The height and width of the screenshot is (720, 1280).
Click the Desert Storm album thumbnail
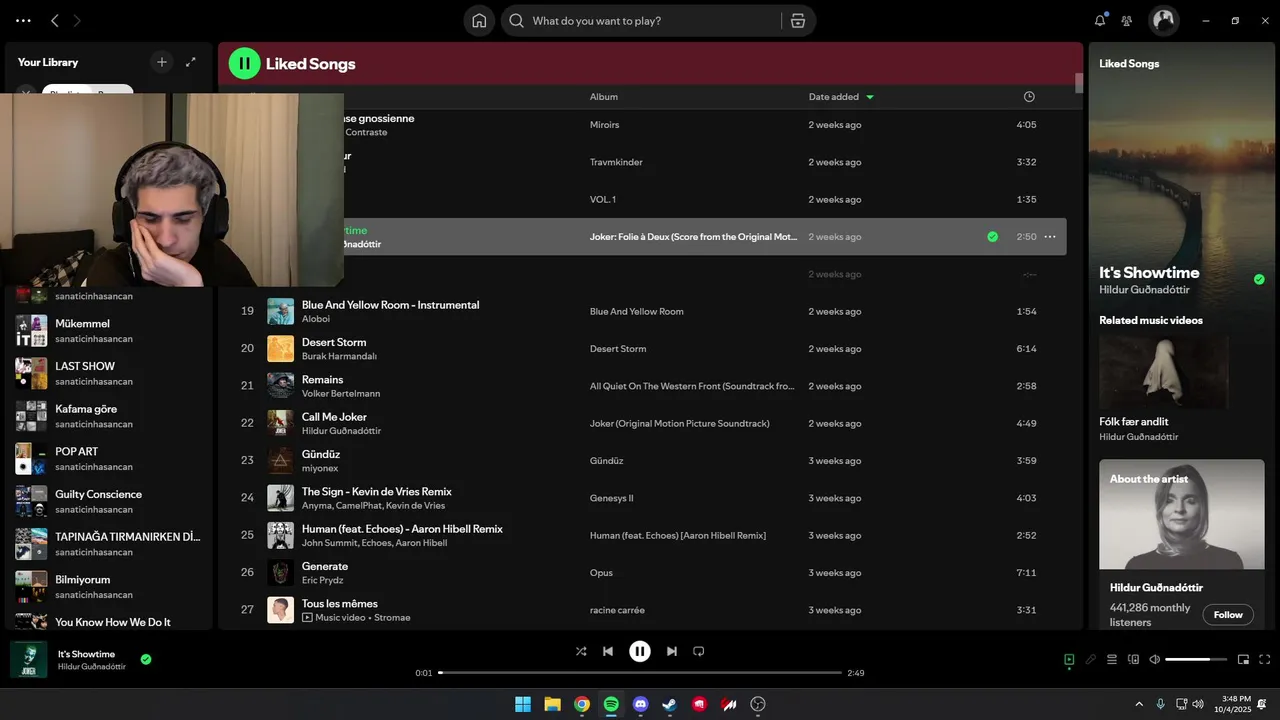point(280,348)
